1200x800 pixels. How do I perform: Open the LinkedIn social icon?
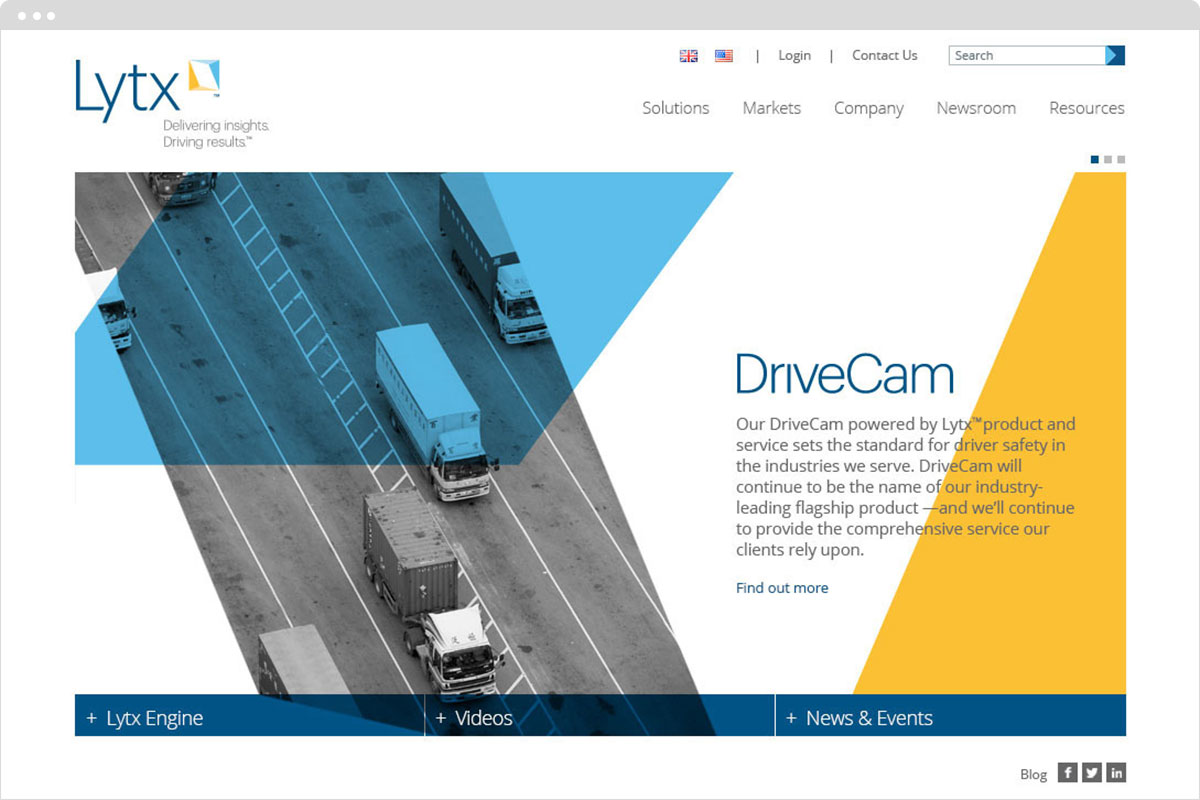pyautogui.click(x=1116, y=772)
